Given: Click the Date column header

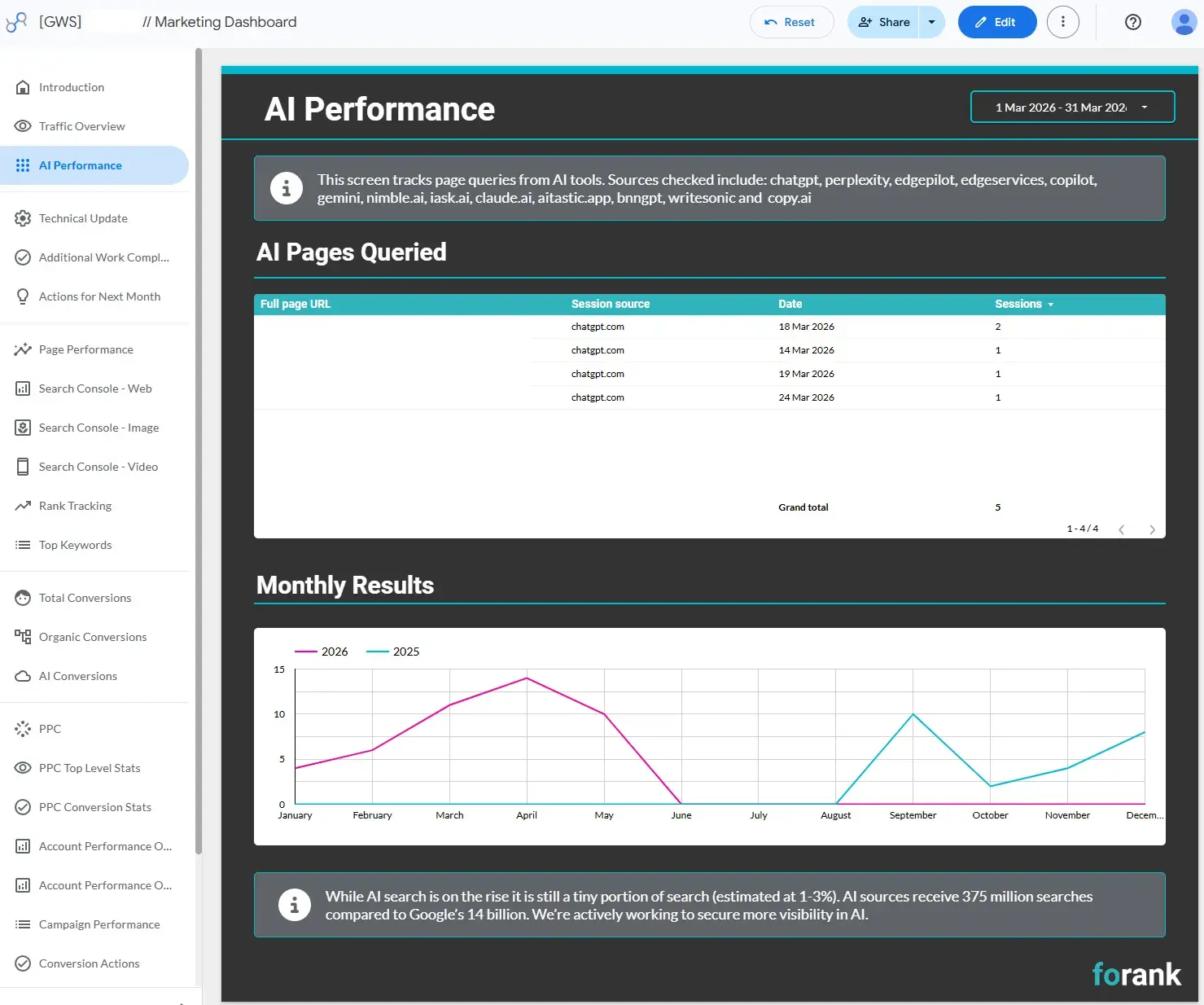Looking at the screenshot, I should [790, 304].
